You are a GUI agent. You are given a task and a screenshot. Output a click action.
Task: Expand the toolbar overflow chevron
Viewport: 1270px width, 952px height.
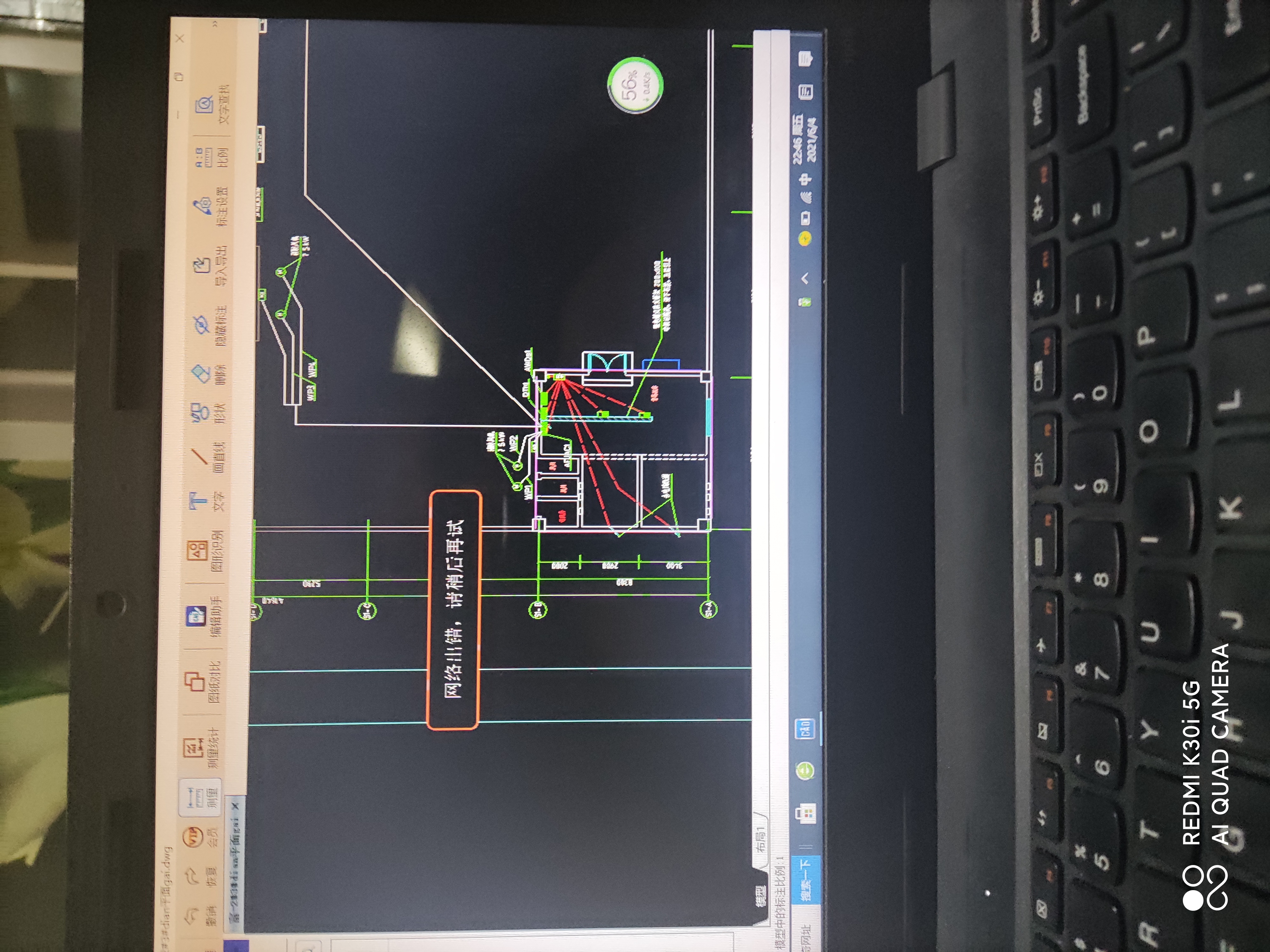[215, 23]
